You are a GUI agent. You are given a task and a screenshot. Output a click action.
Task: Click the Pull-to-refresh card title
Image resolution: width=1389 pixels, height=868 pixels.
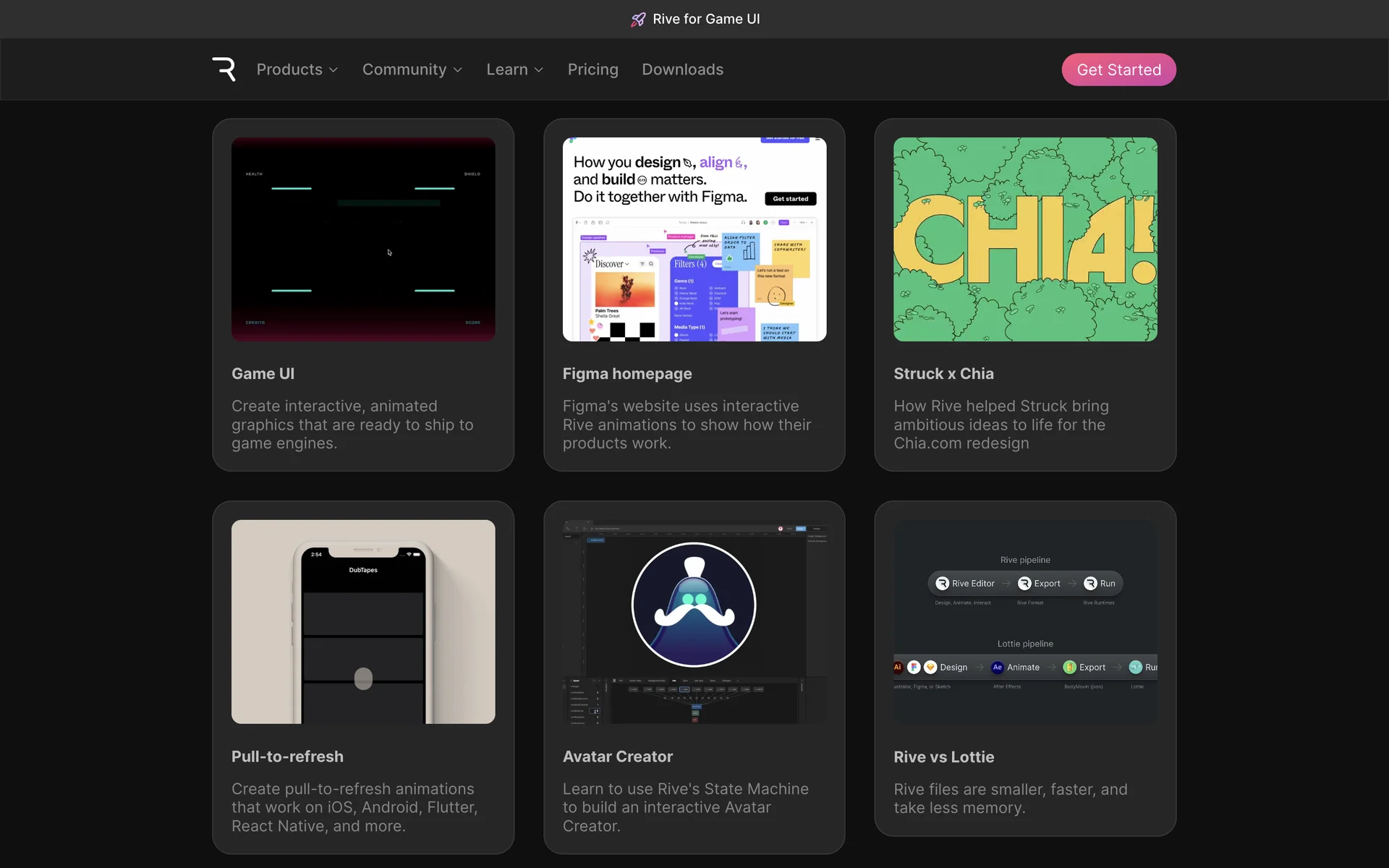coord(287,757)
